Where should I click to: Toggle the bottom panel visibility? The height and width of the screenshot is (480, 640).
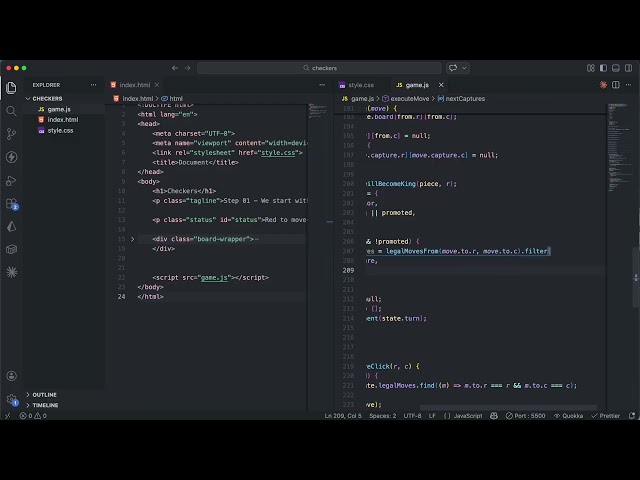click(x=616, y=68)
